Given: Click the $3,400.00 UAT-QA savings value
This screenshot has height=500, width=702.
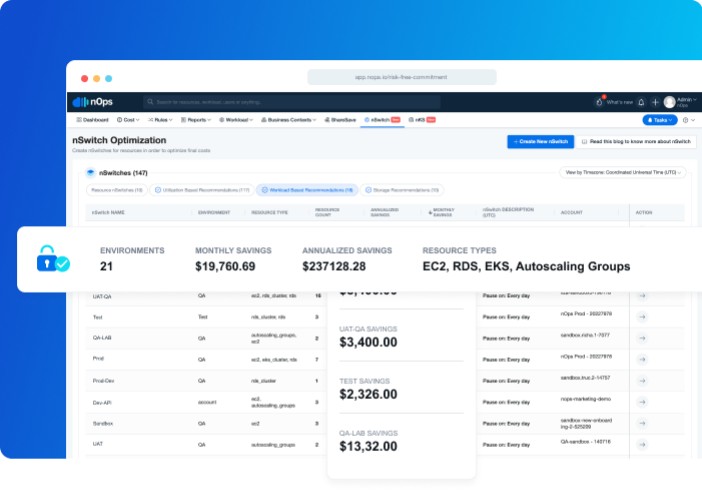Looking at the screenshot, I should point(368,342).
